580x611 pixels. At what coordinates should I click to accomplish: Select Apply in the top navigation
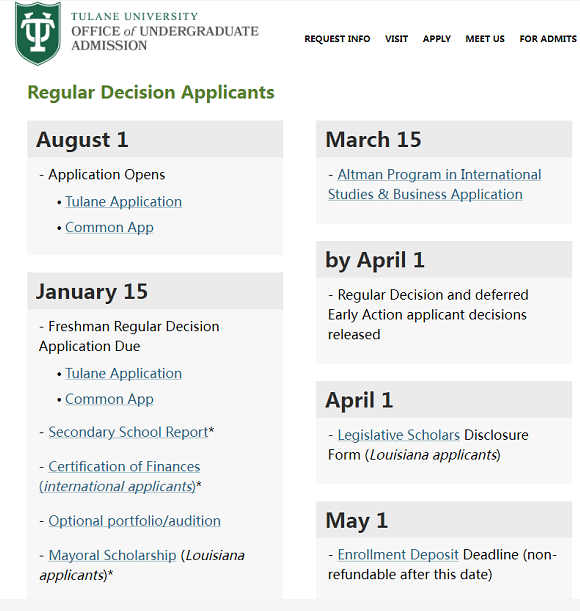437,39
